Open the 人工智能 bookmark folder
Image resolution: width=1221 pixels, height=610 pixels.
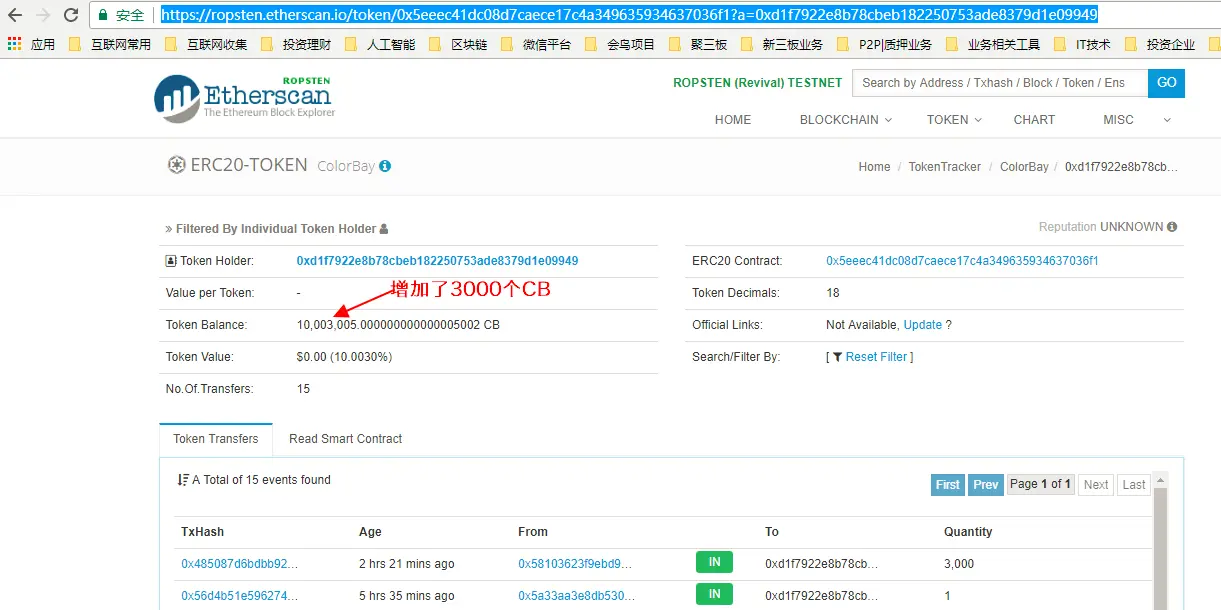(381, 44)
